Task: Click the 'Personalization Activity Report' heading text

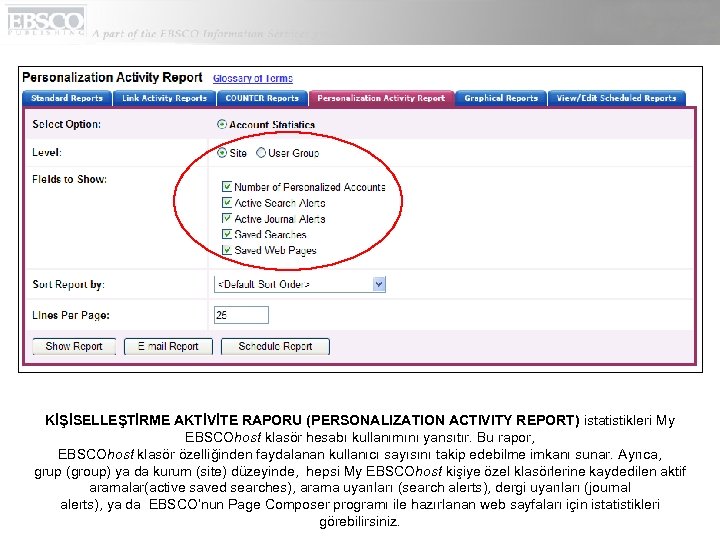Action: 112,77
